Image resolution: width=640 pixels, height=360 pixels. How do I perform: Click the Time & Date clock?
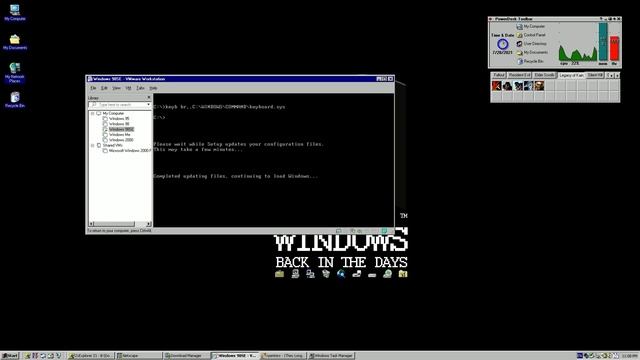pyautogui.click(x=502, y=44)
